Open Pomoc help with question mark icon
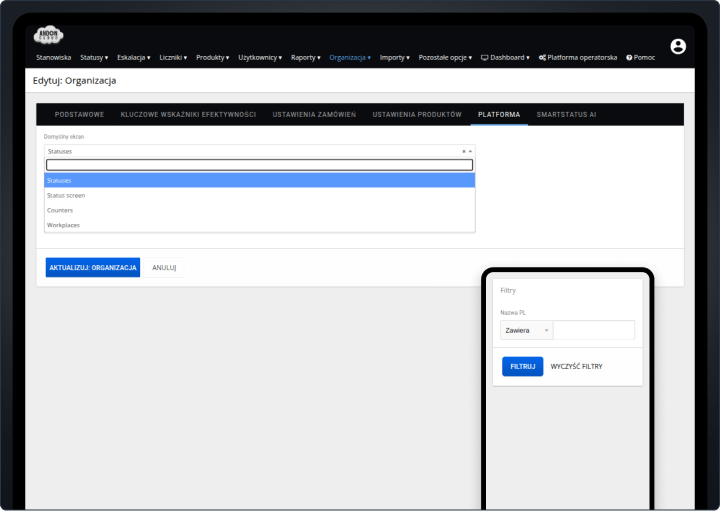This screenshot has height=511, width=720. 641,57
